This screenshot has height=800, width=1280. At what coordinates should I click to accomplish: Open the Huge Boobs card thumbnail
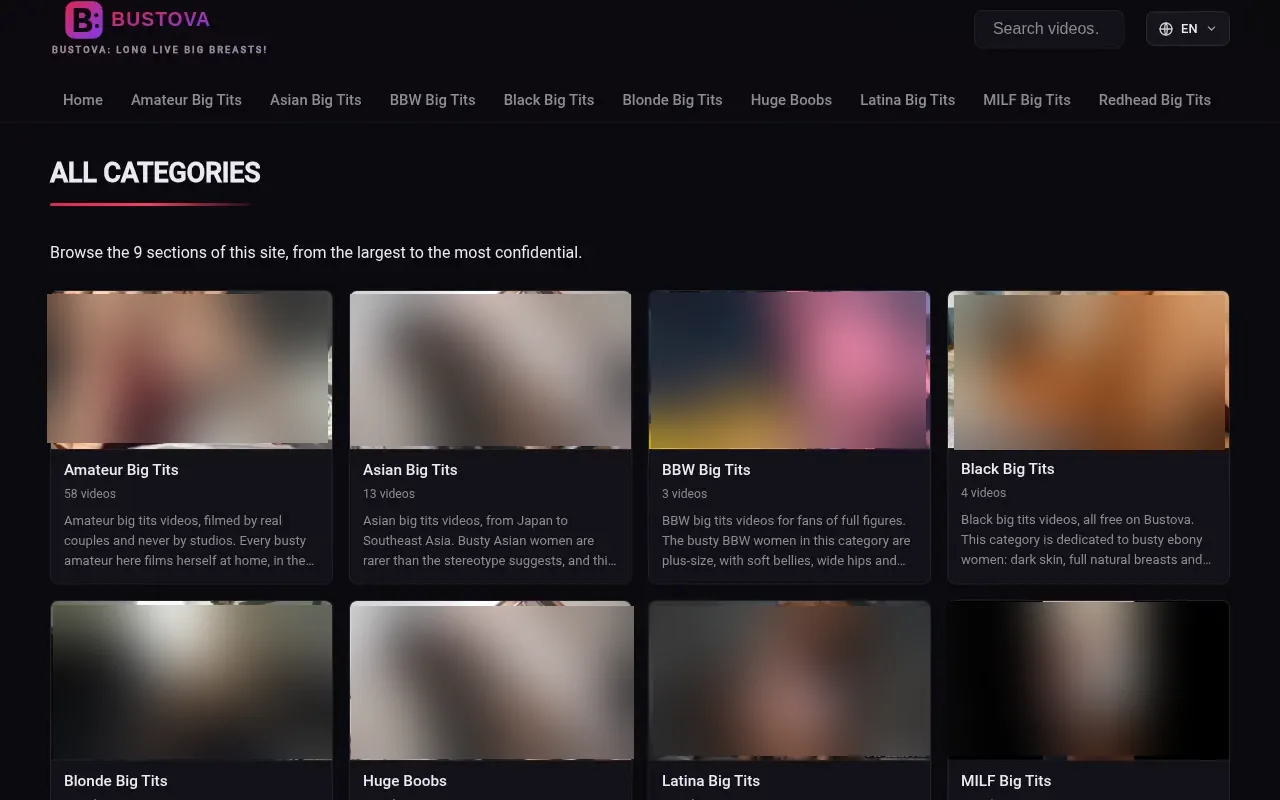[491, 680]
